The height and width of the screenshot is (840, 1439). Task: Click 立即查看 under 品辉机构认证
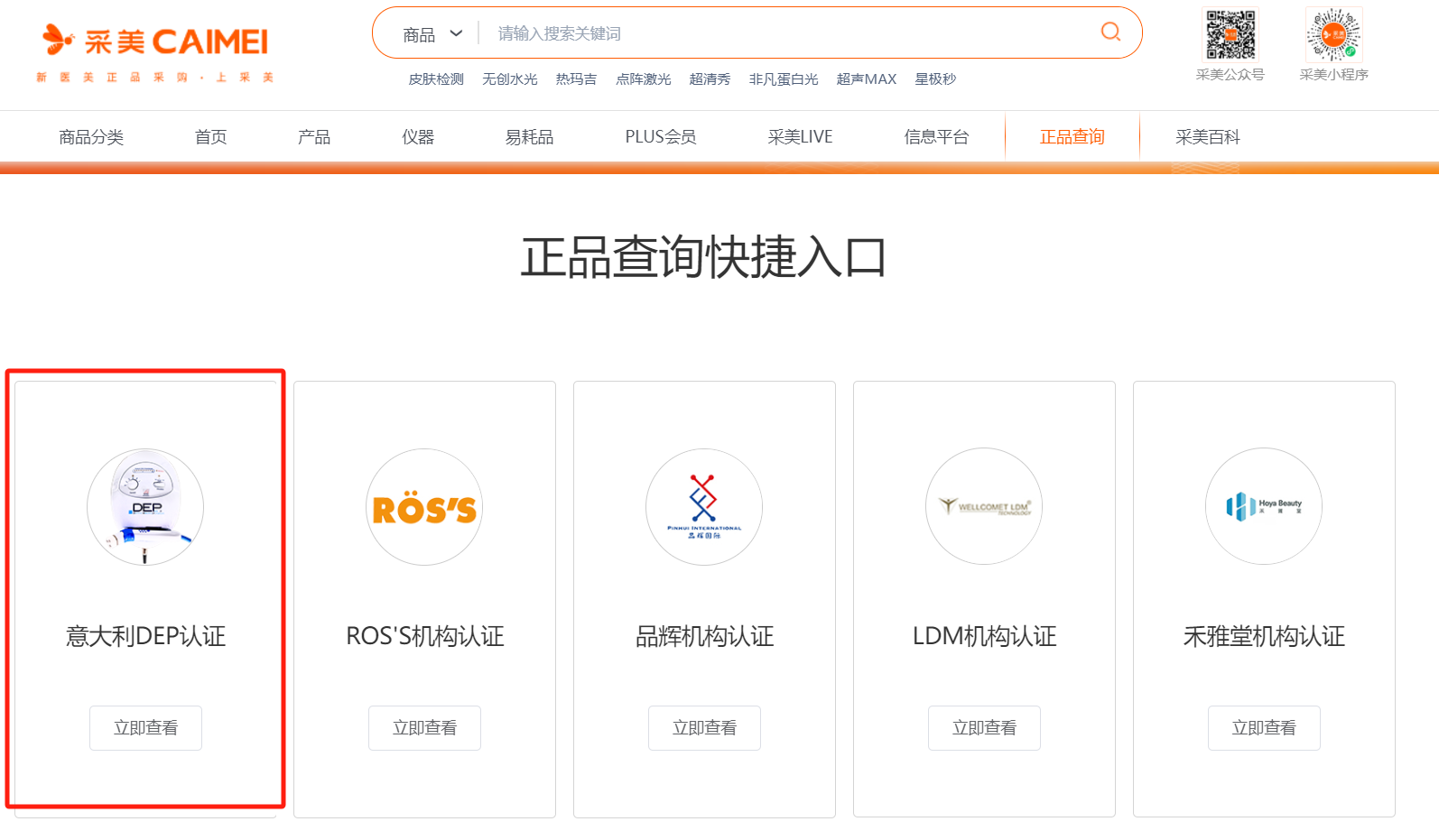[704, 728]
